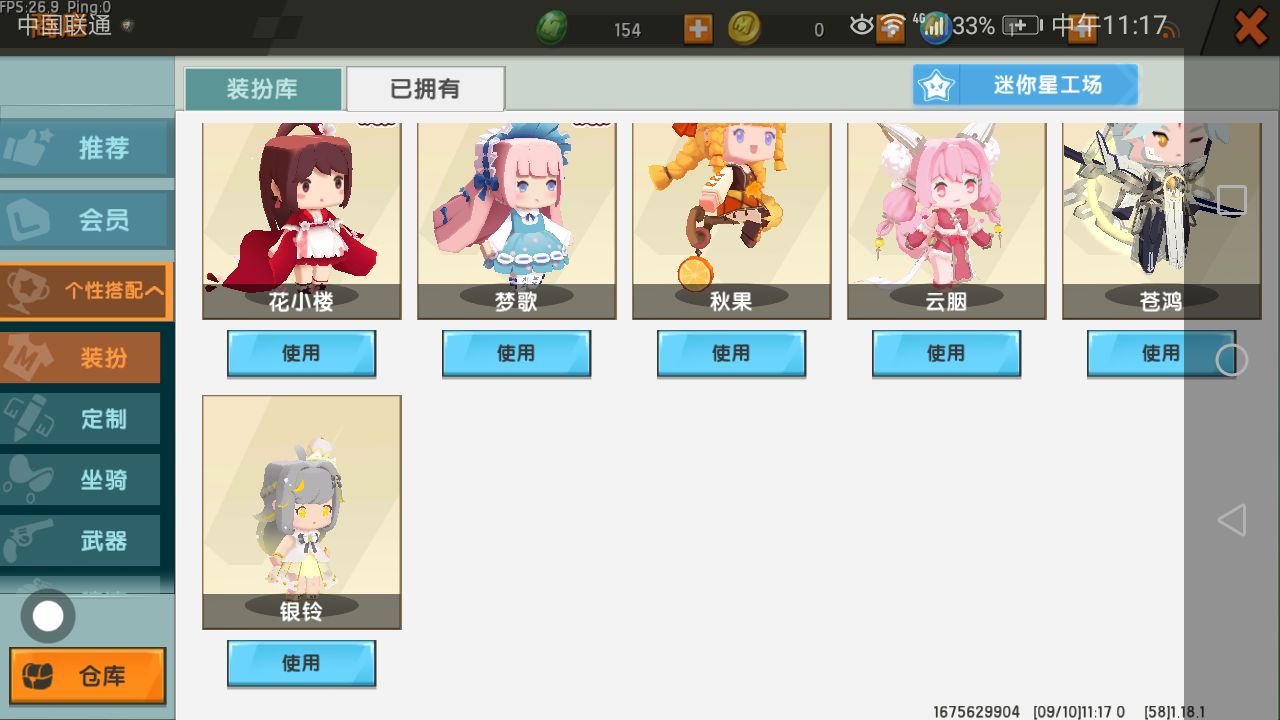This screenshot has height=720, width=1280.
Task: Open the 仓库 warehouse button
Action: pyautogui.click(x=88, y=676)
